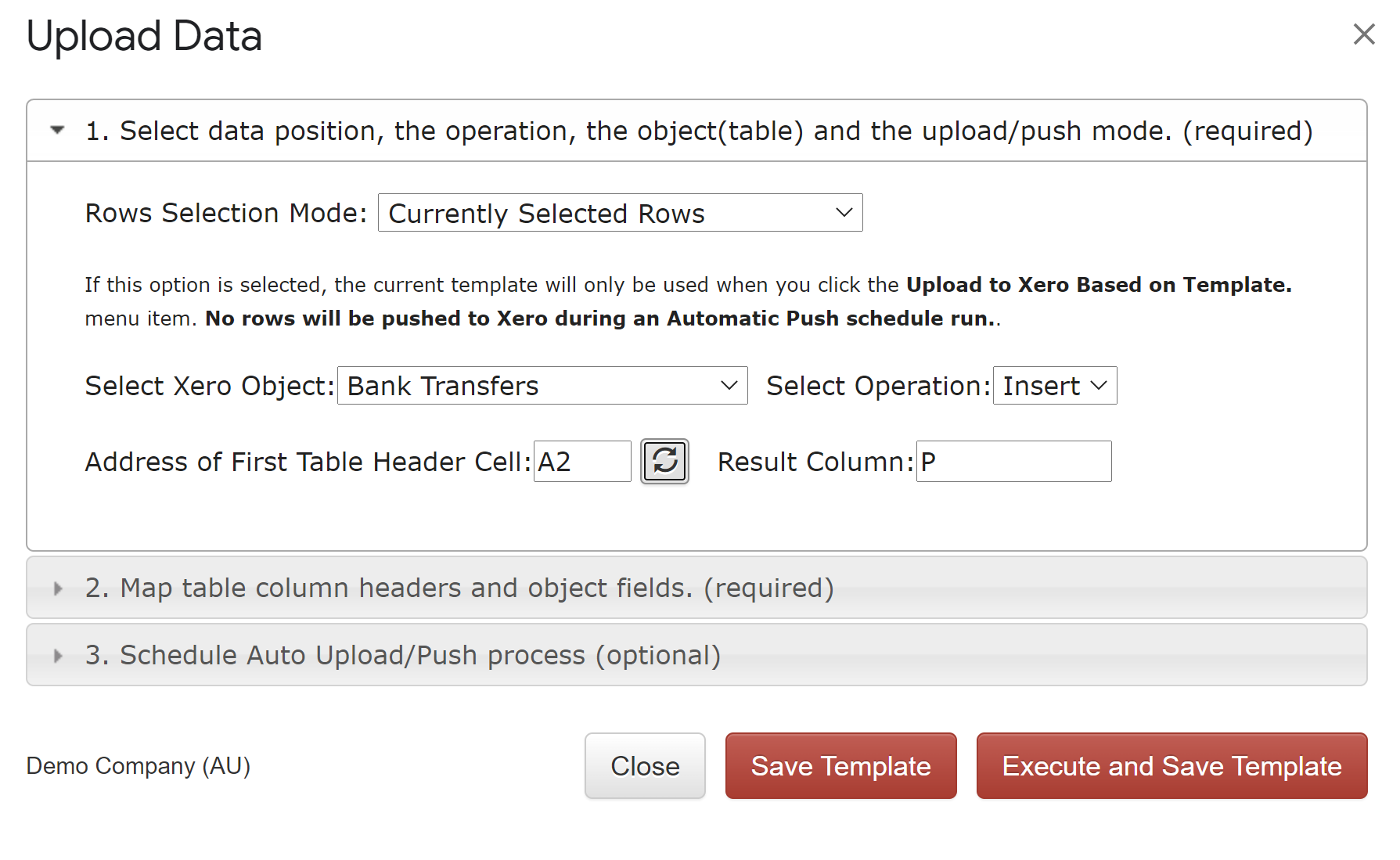Expand section 2 via its triangle icon
This screenshot has height=860, width=1400.
pyautogui.click(x=58, y=588)
